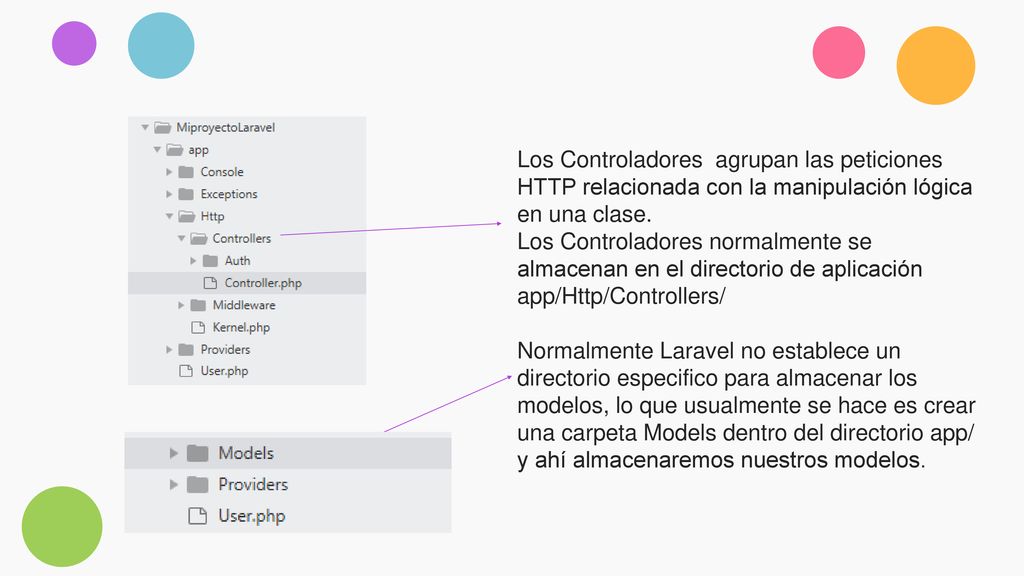Click the Controllers open-folder icon
Image resolution: width=1024 pixels, height=576 pixels.
click(199, 238)
